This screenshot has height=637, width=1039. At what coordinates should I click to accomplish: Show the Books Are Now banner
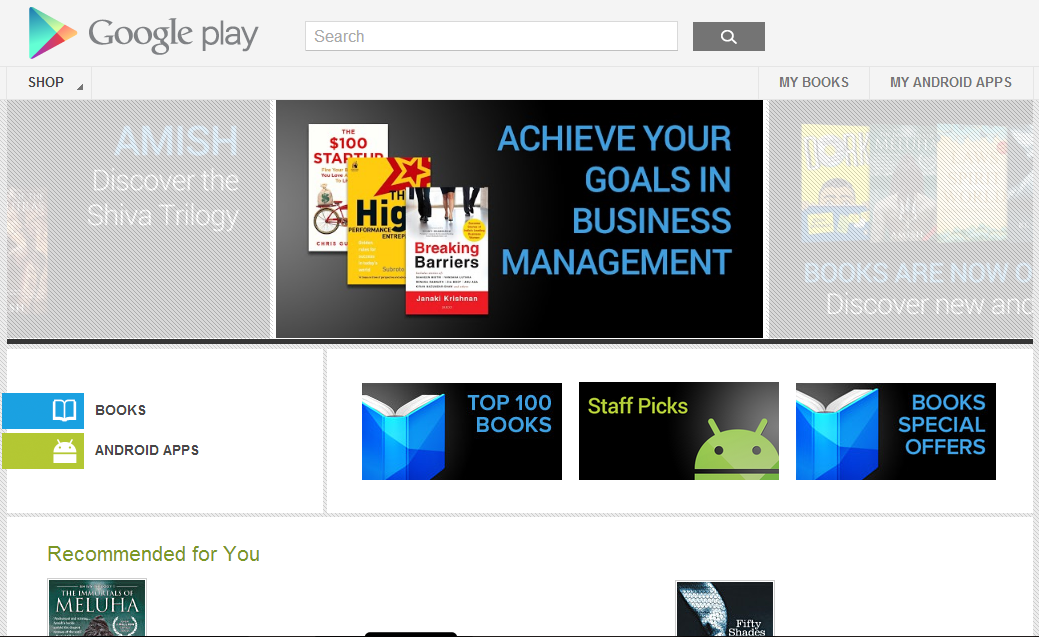point(901,219)
